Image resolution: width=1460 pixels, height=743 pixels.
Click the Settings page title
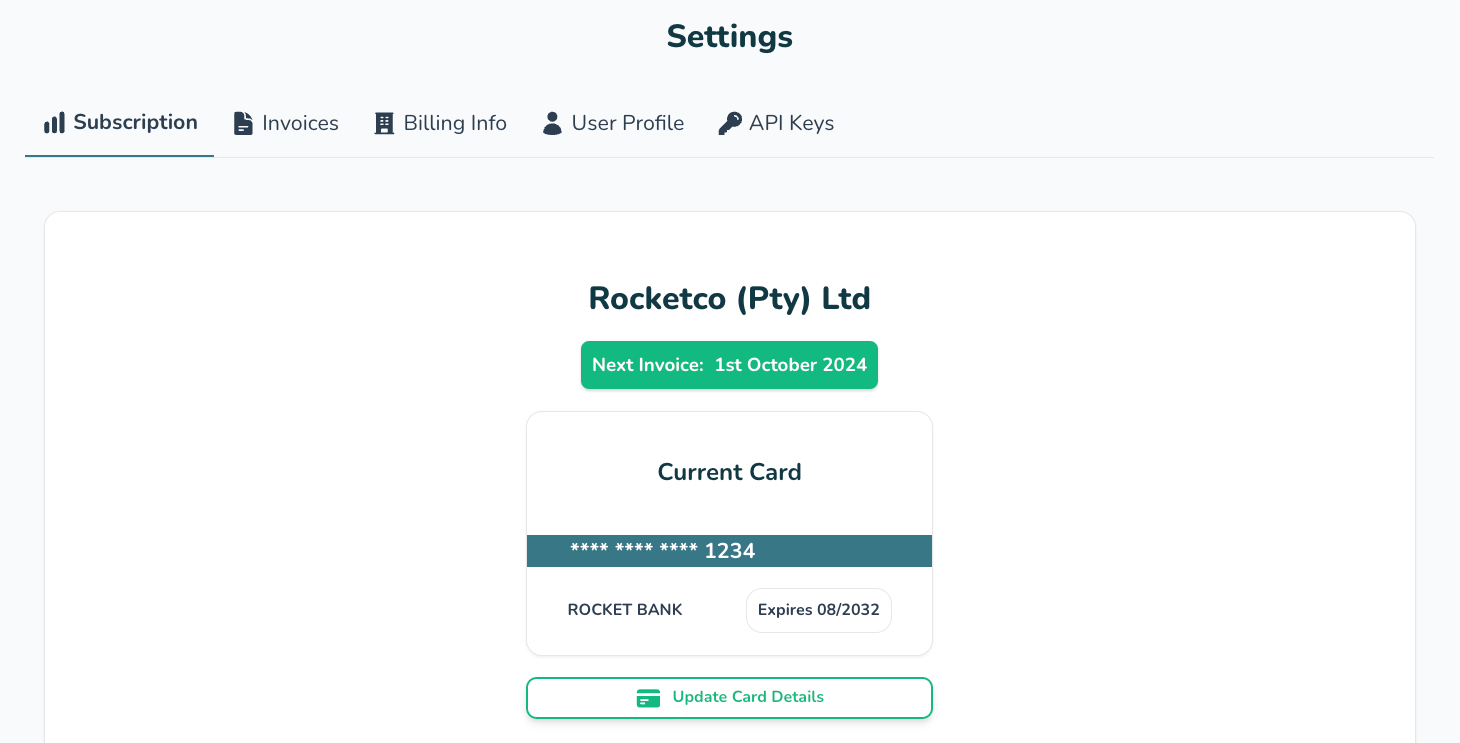(729, 37)
